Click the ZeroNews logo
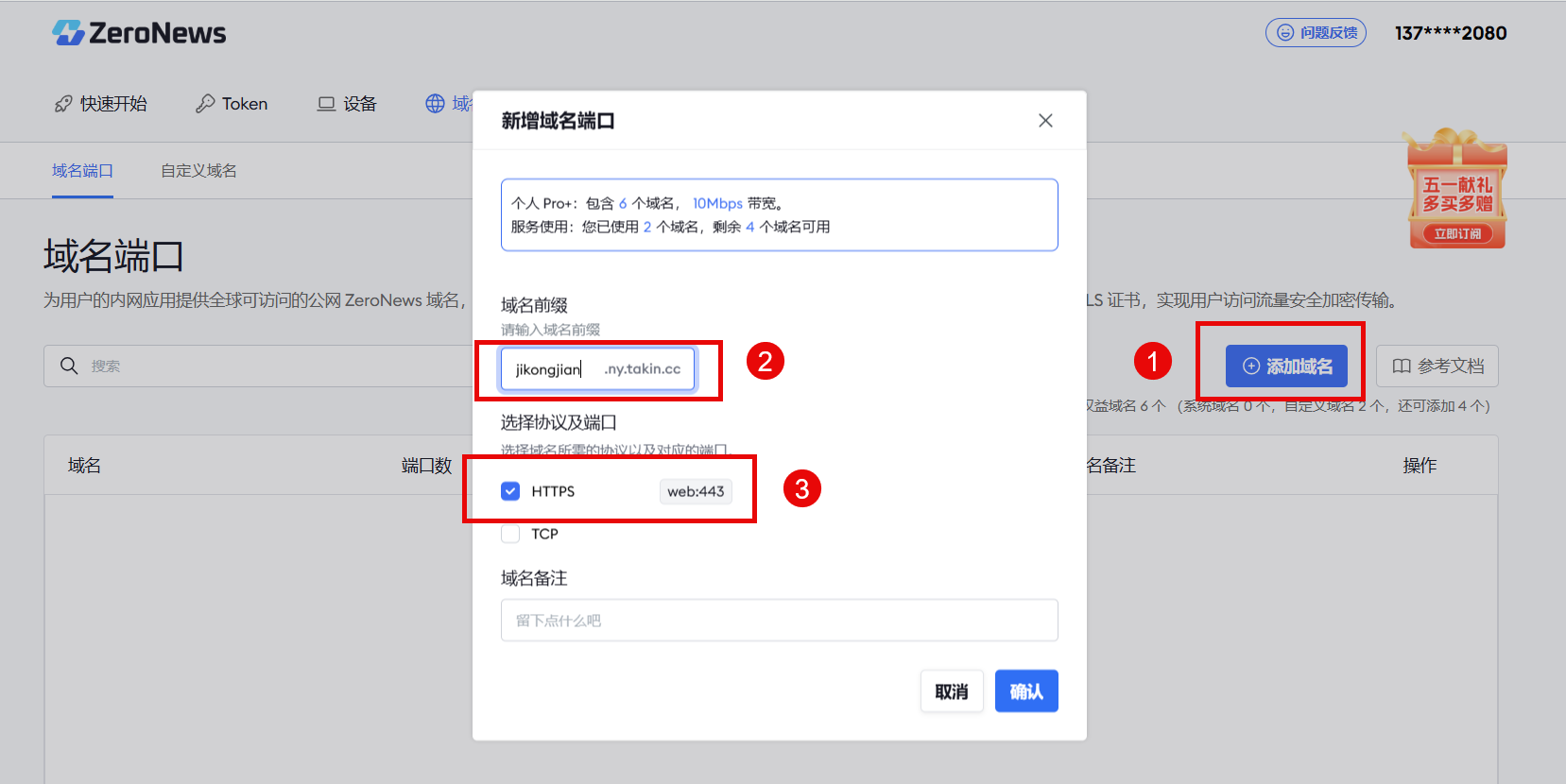This screenshot has height=784, width=1566. (139, 33)
